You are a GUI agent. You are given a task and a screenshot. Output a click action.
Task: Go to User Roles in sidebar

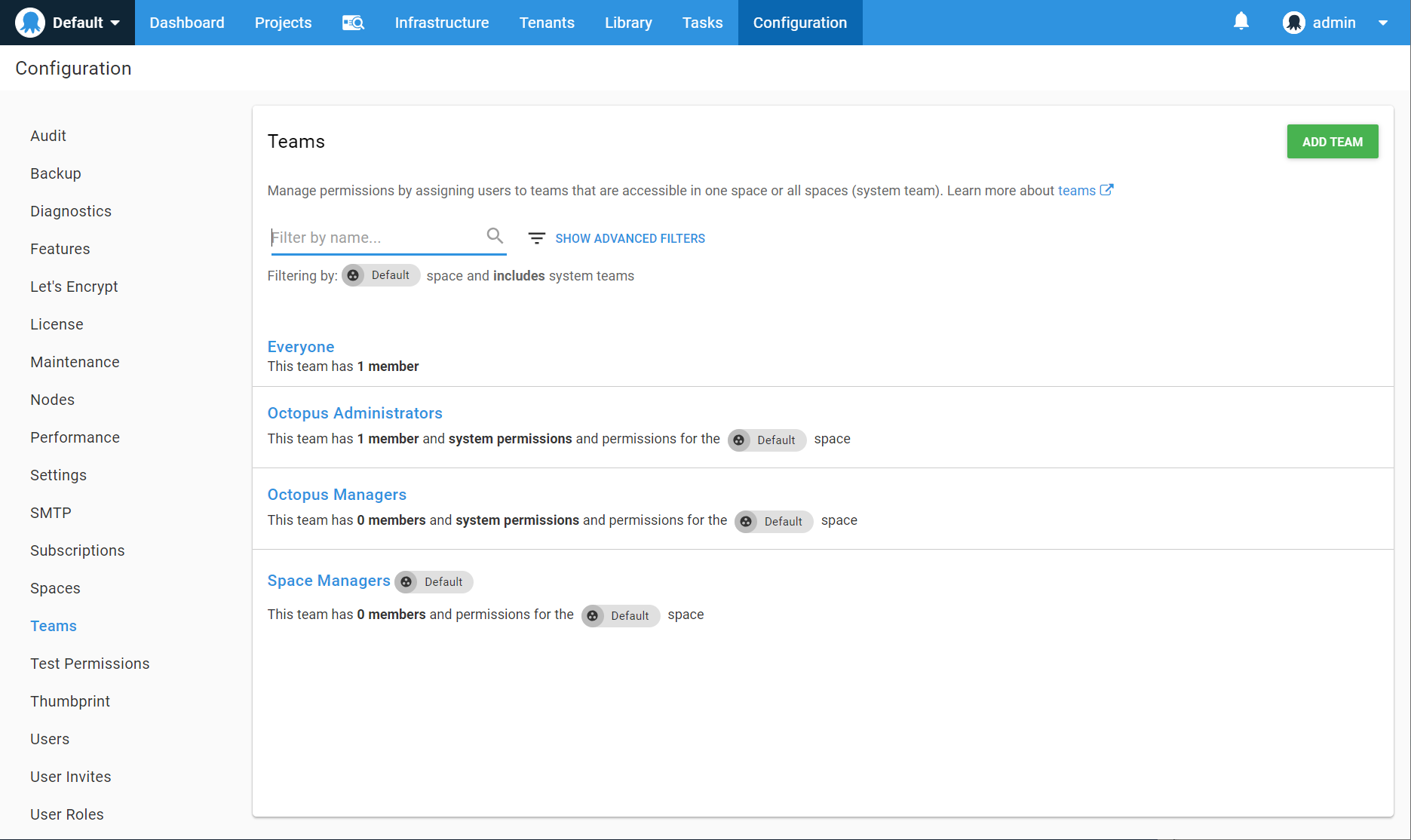click(x=66, y=814)
